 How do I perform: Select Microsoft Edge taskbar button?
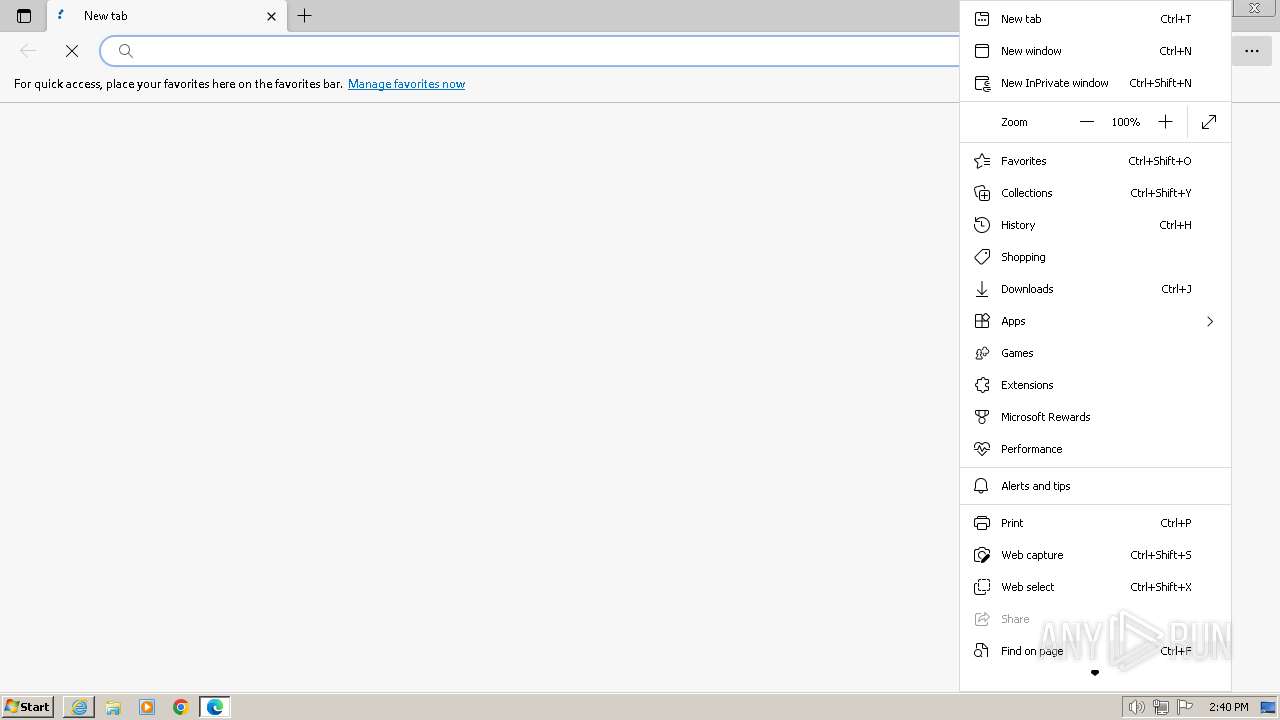pyautogui.click(x=215, y=707)
